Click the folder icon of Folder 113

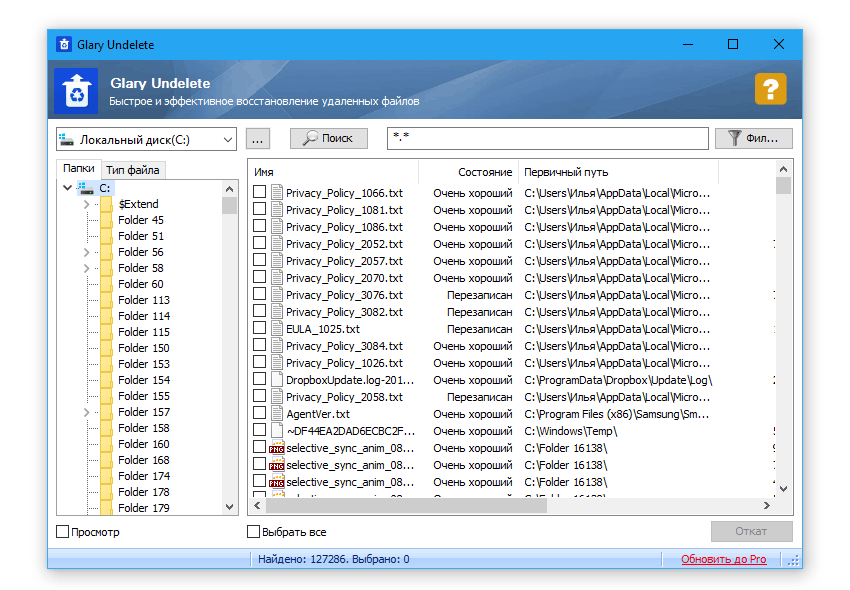point(106,300)
